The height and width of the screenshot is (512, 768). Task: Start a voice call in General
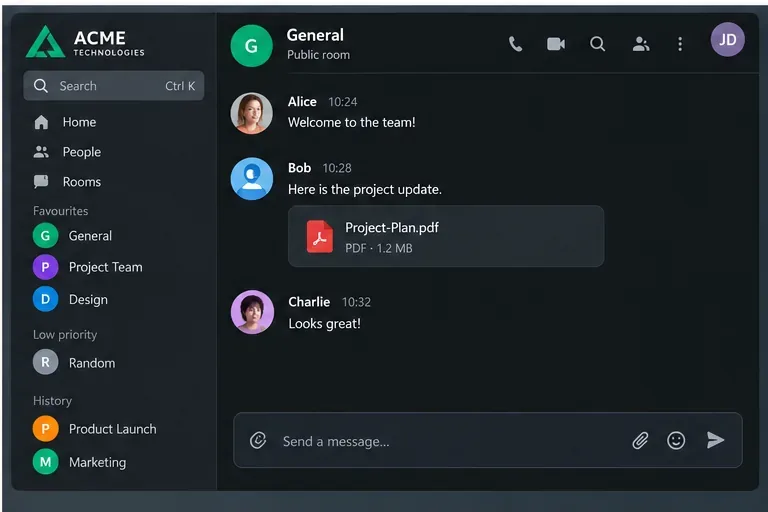[x=515, y=44]
